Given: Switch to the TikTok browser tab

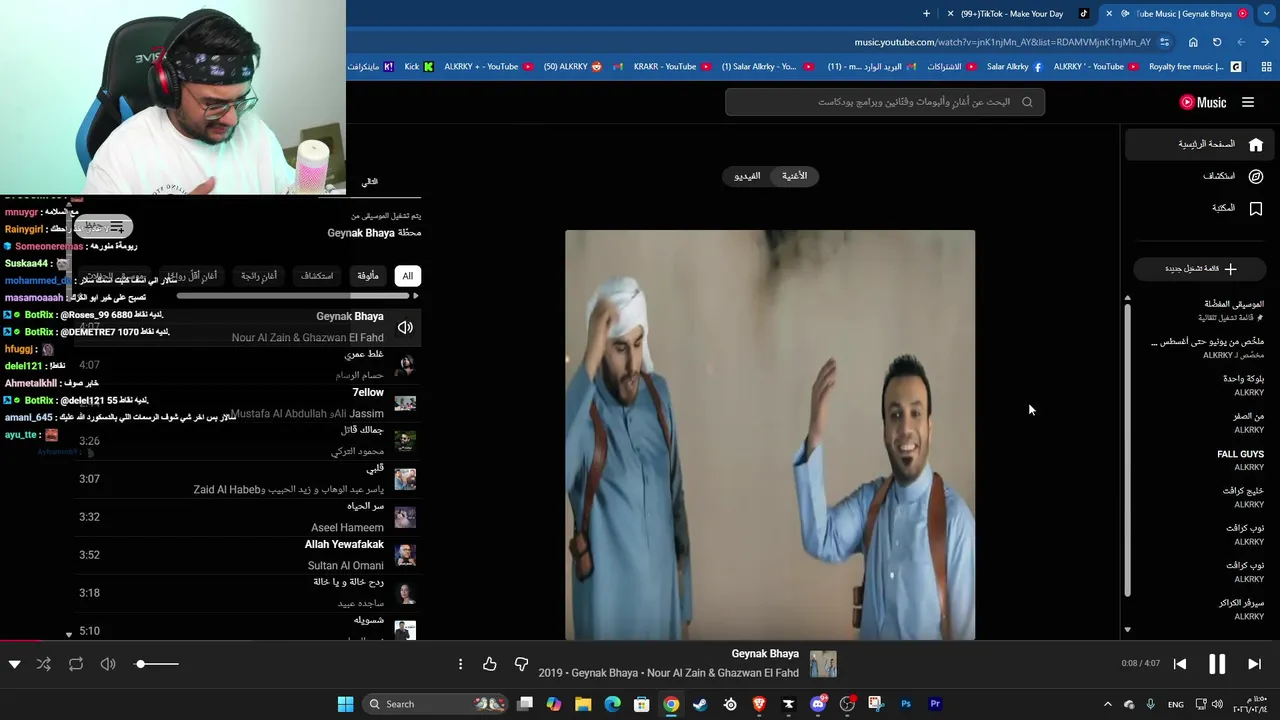Looking at the screenshot, I should coord(1018,14).
